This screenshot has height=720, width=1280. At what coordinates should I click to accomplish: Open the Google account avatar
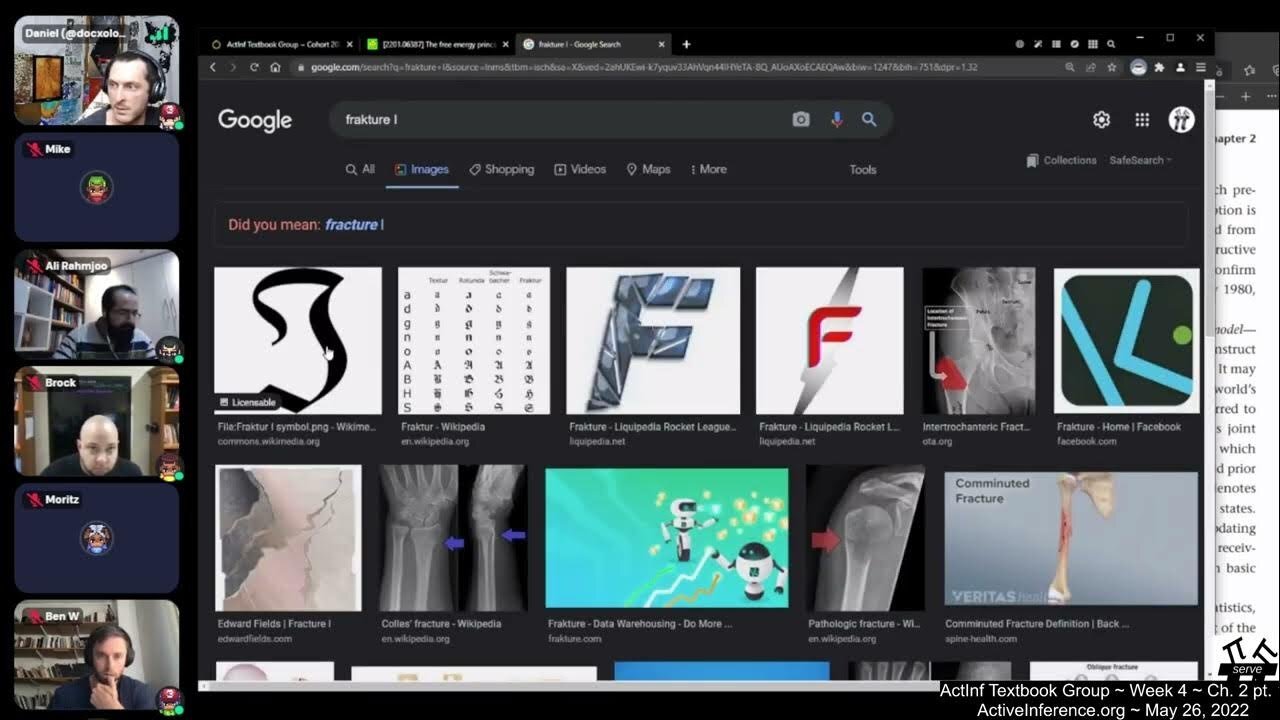[x=1181, y=120]
